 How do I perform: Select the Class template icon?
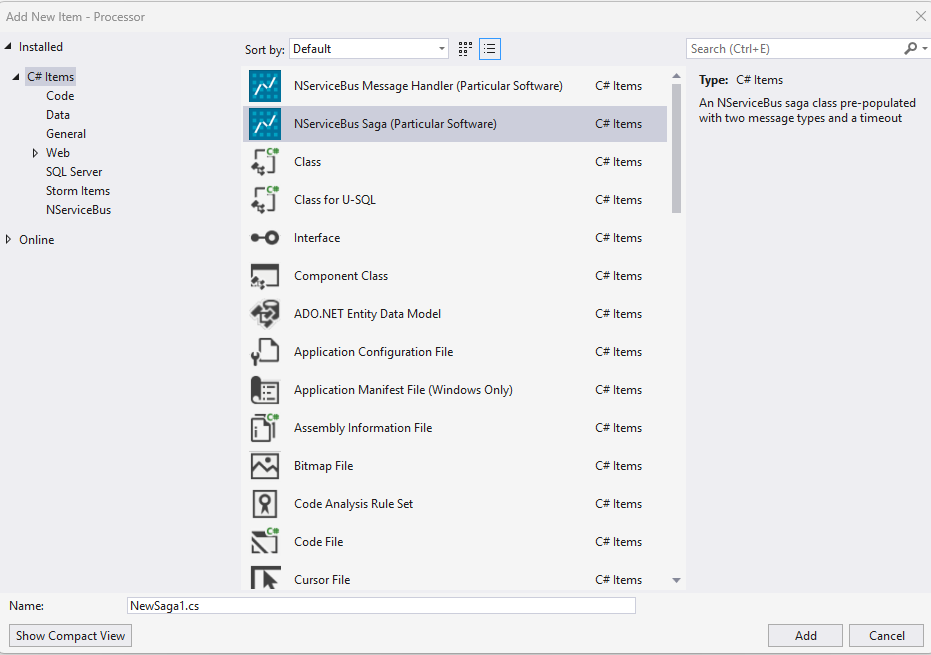pyautogui.click(x=265, y=162)
